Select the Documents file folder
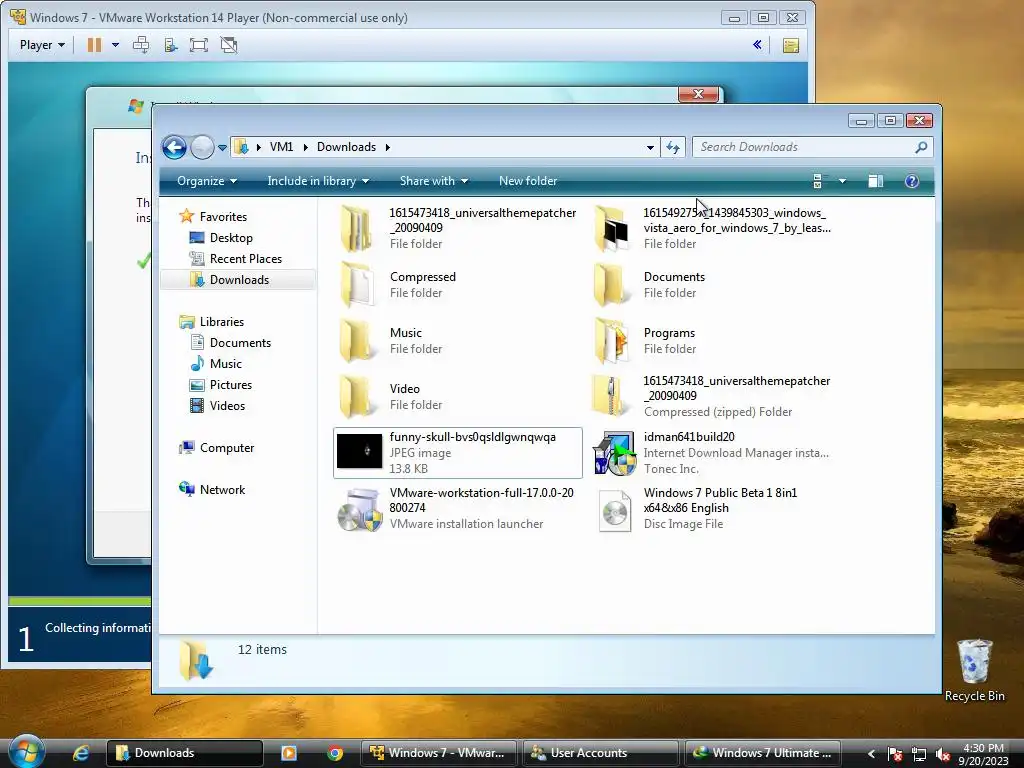Viewport: 1024px width, 768px height. pyautogui.click(x=712, y=285)
